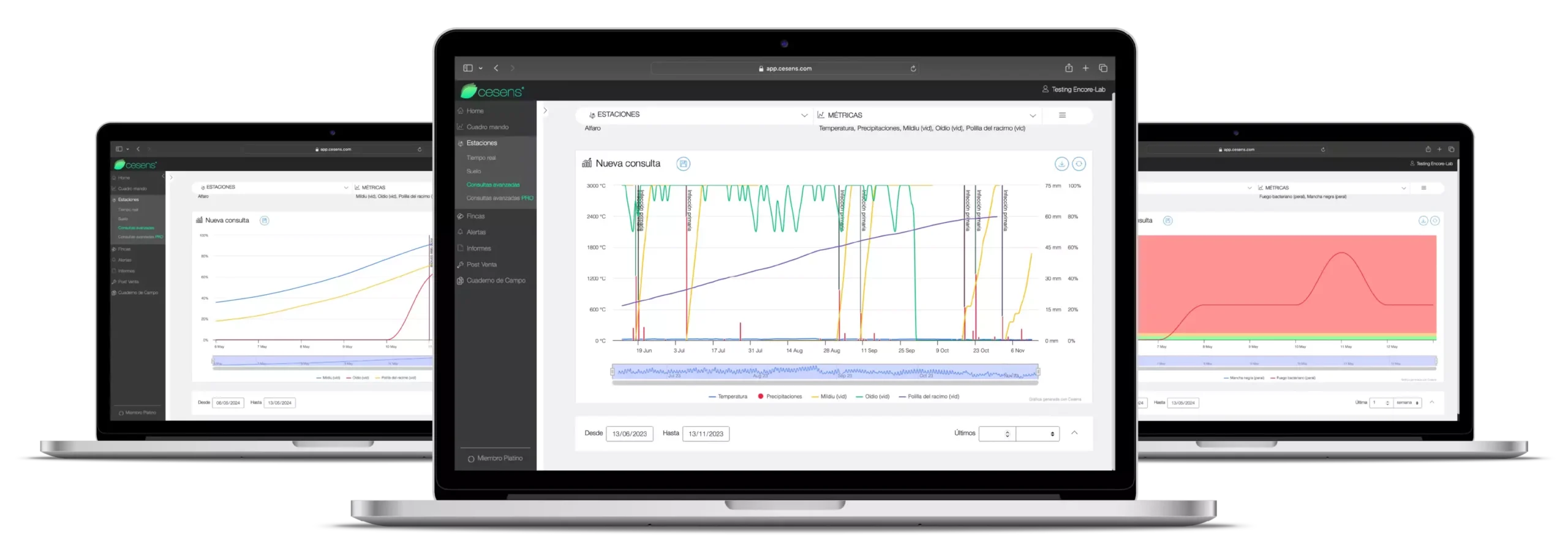Screen dimensions: 1568x556
Task: Reload the page in center laptop's address bar
Action: (913, 69)
